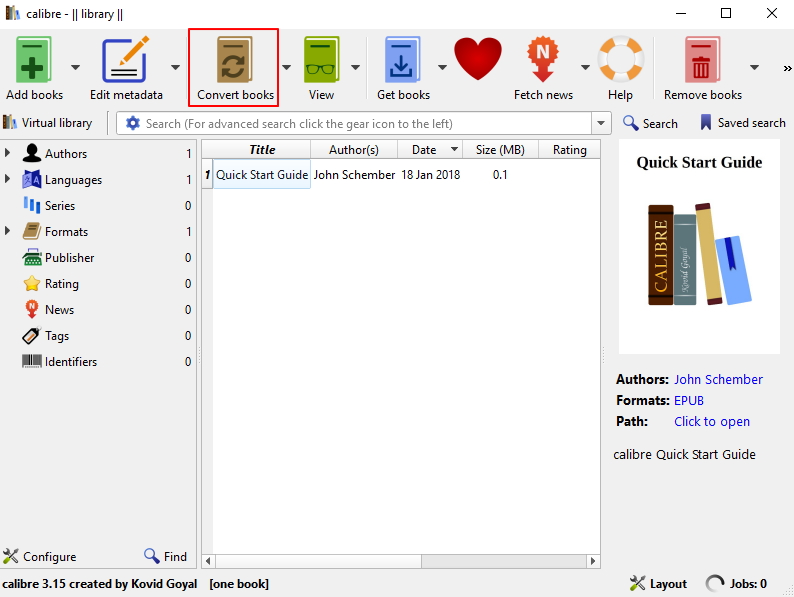Click the Get books download icon
Image resolution: width=794 pixels, height=597 pixels.
click(402, 60)
